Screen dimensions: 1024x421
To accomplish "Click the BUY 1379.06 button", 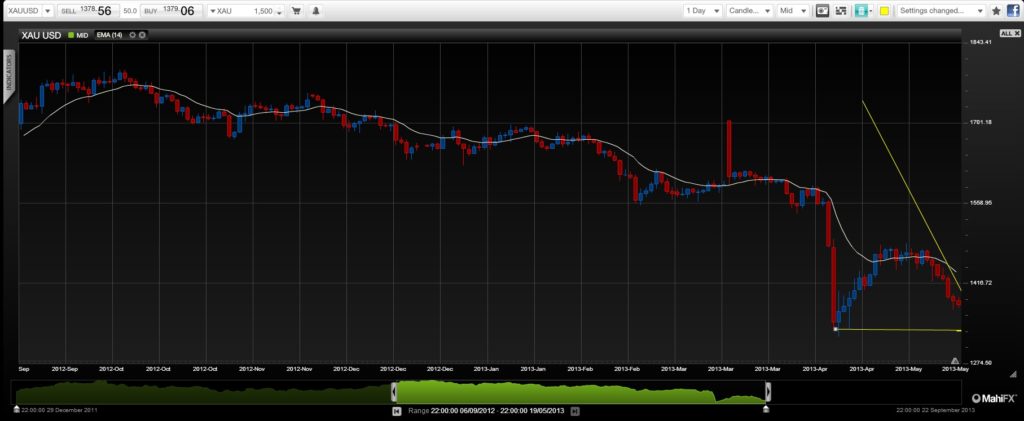I will [x=170, y=10].
